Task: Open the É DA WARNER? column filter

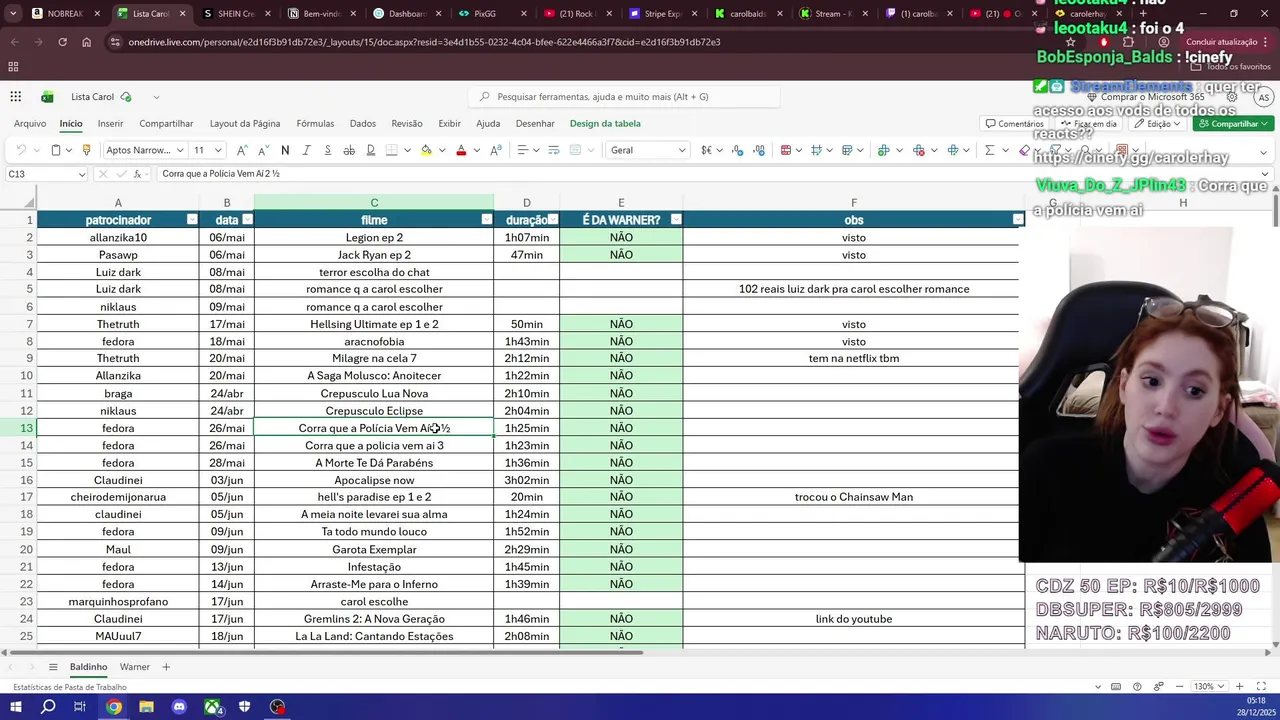Action: tap(676, 220)
